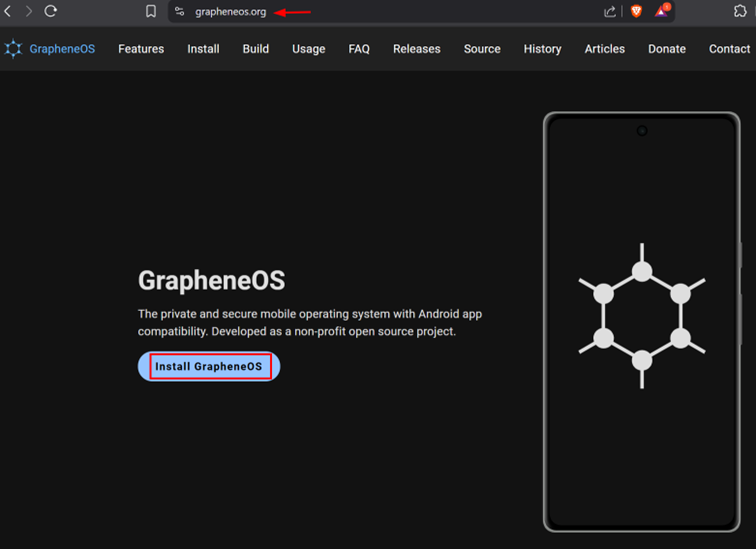Open the browser extensions puzzle icon

(x=740, y=12)
